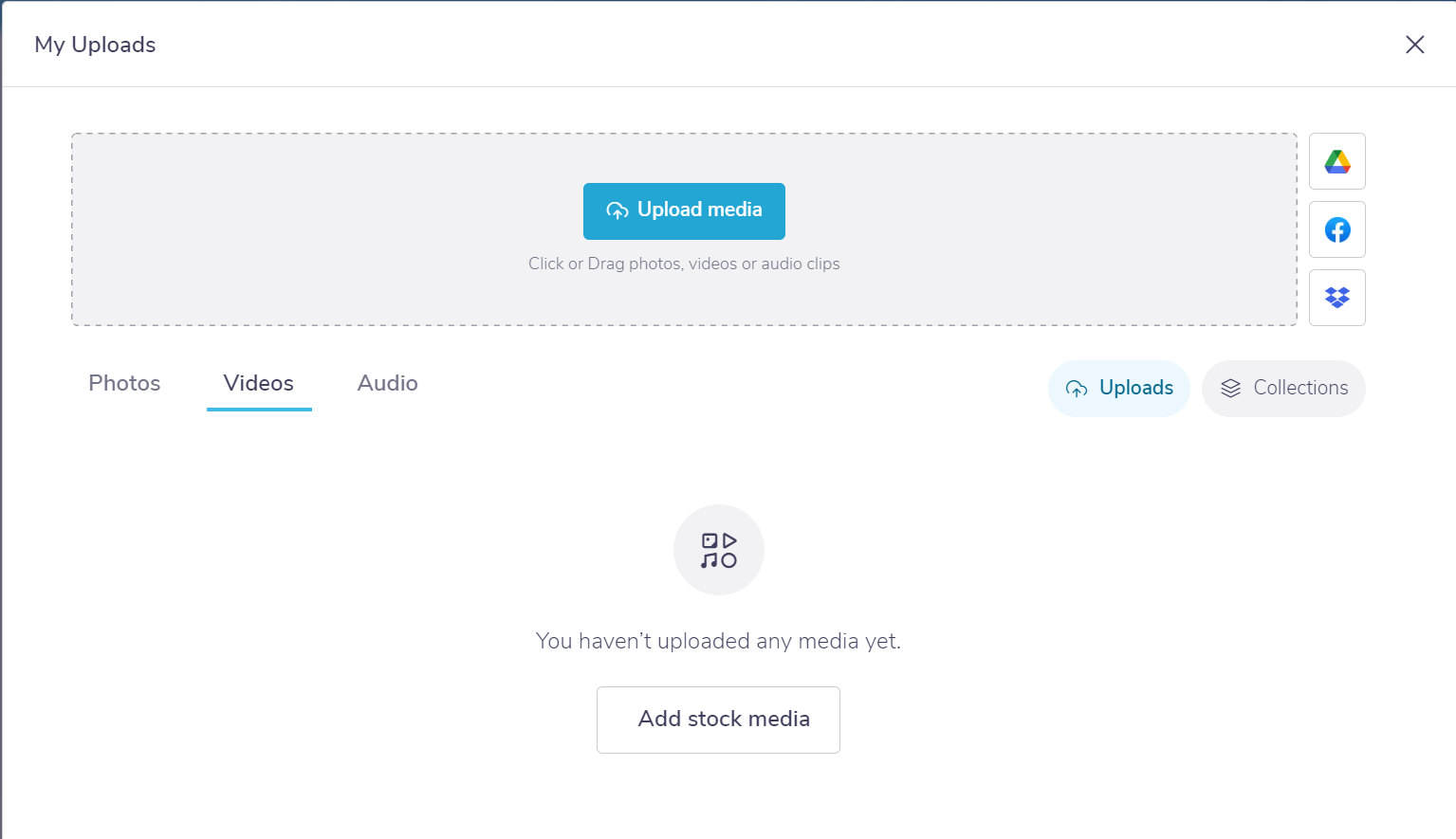1456x839 pixels.
Task: Import media from Google Drive
Action: pos(1336,161)
